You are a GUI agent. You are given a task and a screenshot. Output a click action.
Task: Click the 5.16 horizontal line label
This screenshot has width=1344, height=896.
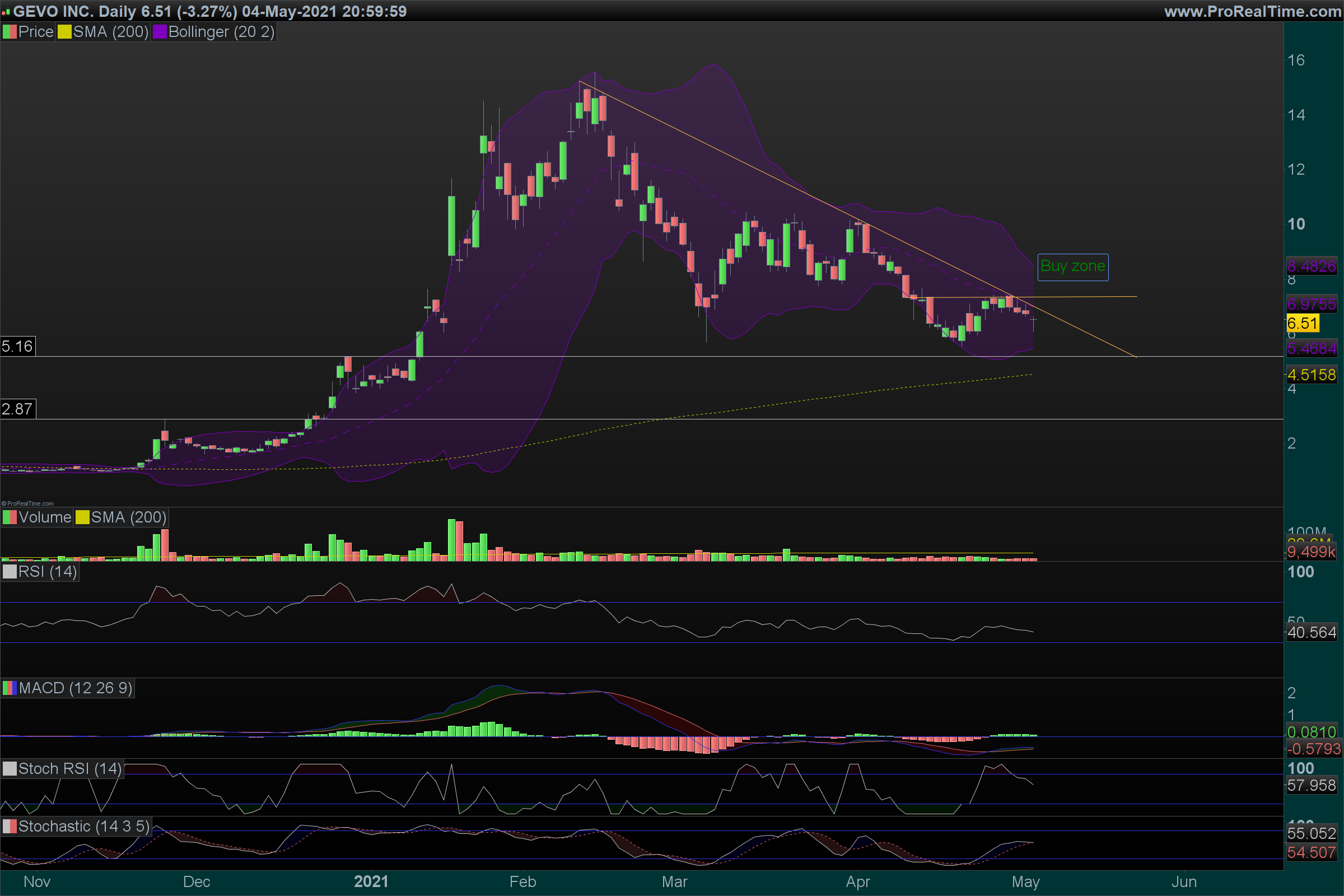pos(17,346)
